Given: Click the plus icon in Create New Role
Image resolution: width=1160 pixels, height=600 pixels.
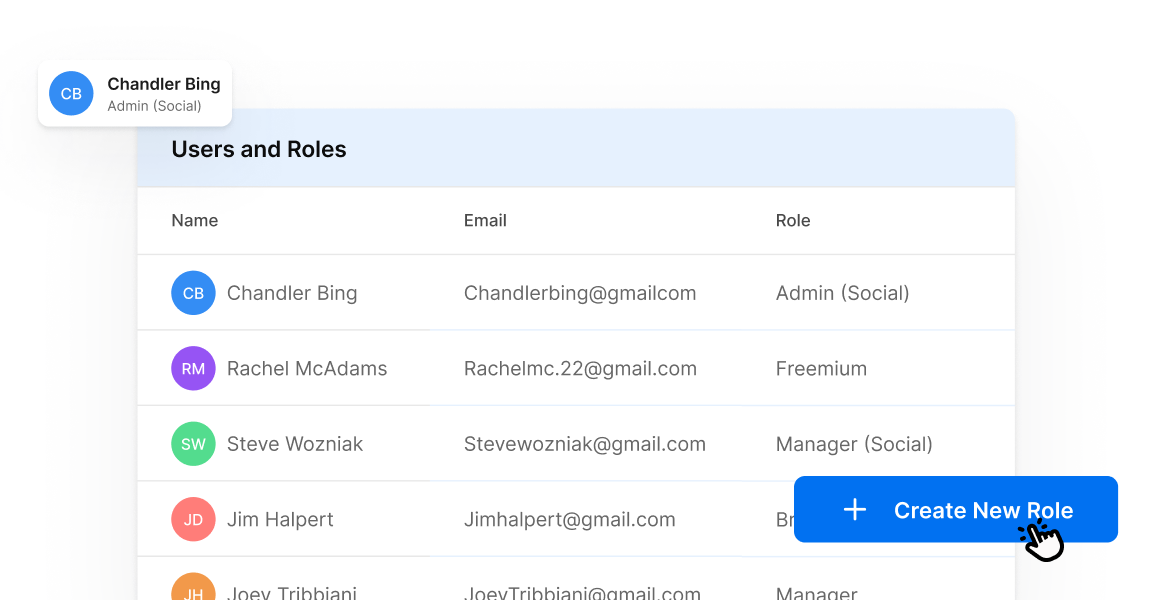Looking at the screenshot, I should click(854, 510).
